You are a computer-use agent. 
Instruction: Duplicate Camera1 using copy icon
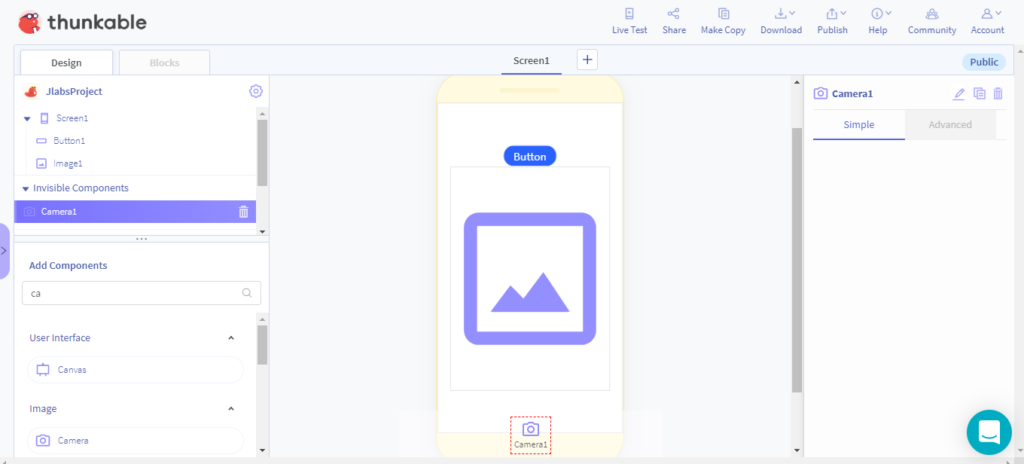979,93
